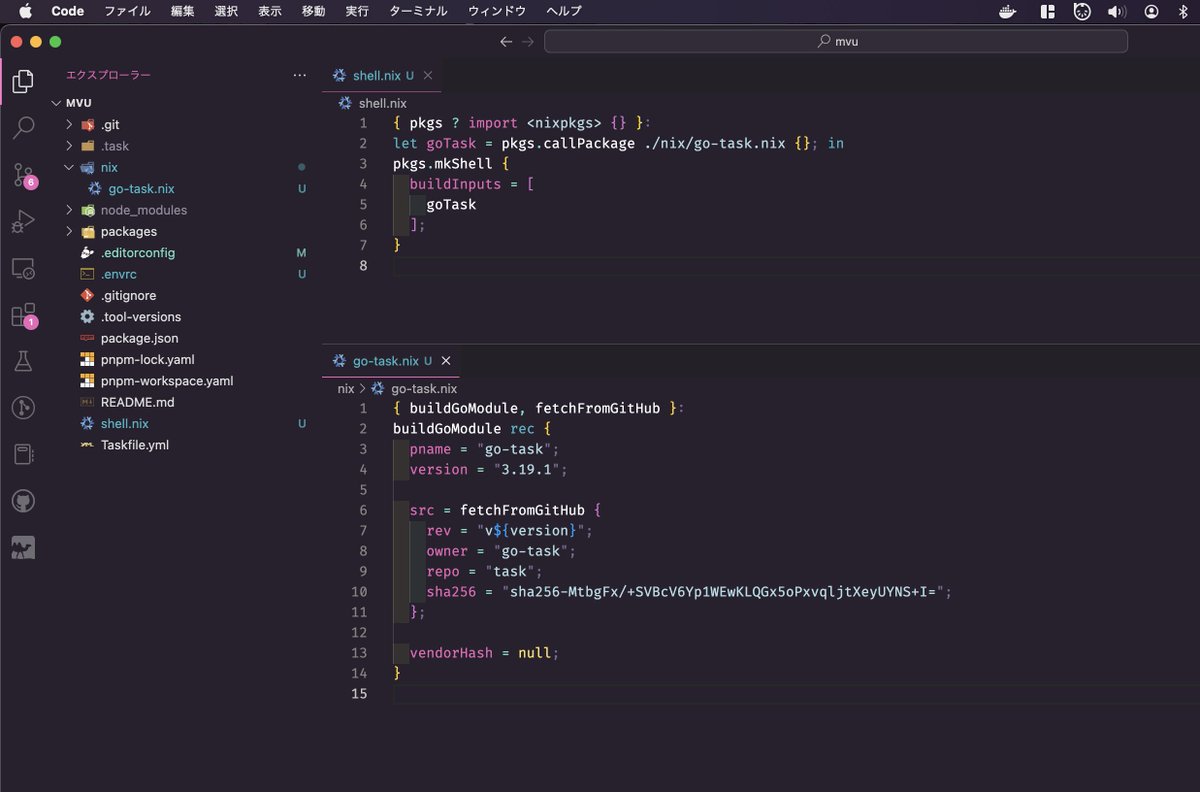Viewport: 1200px width, 792px height.
Task: Click the version "3.19.1" line in go-task.nix
Action: (x=488, y=470)
